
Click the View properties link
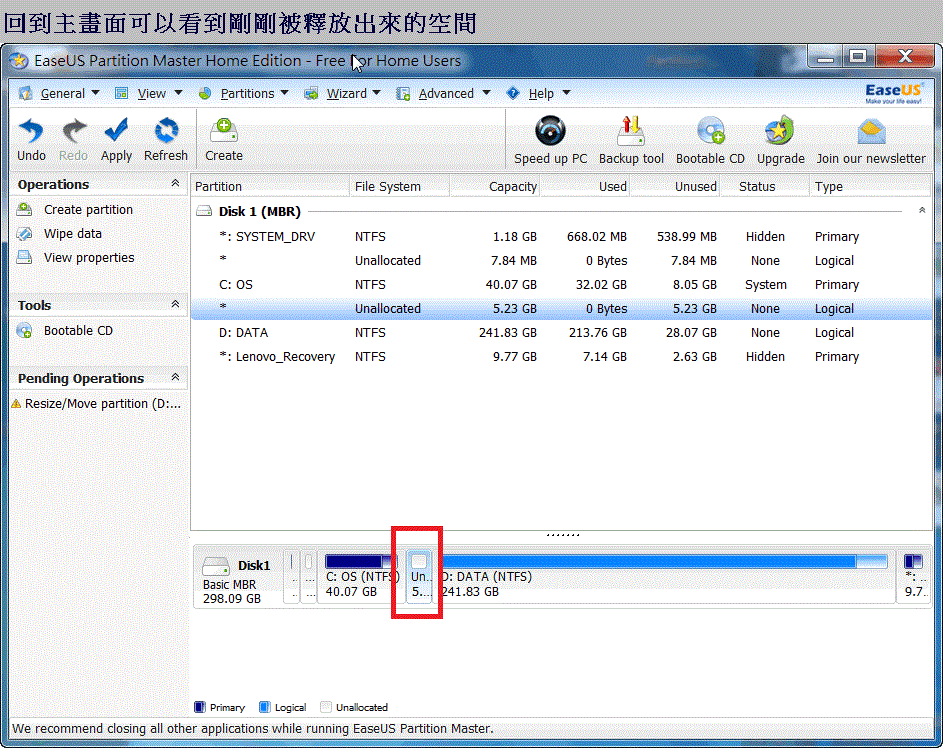tap(89, 257)
